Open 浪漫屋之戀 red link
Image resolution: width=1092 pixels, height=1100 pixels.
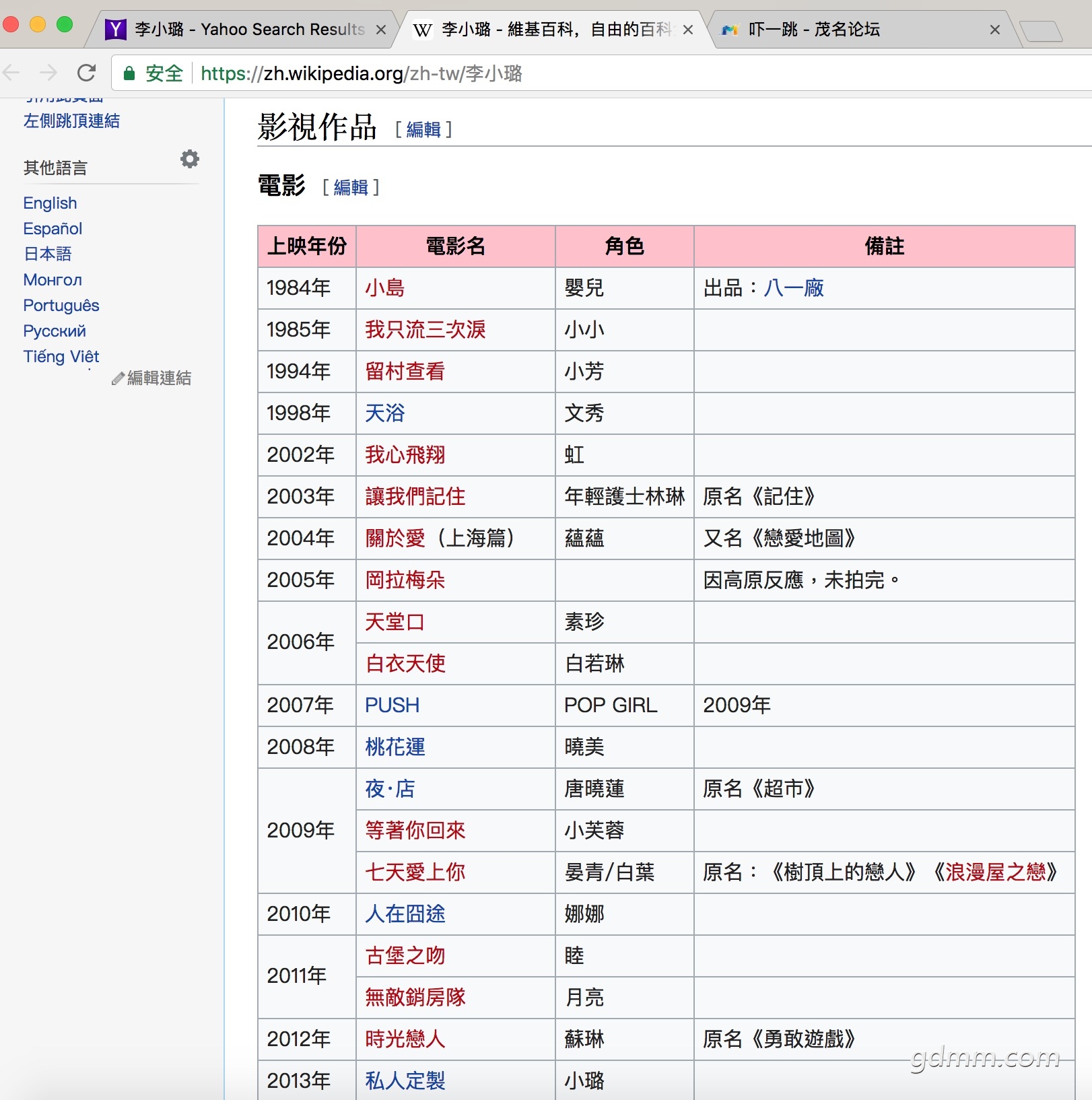(x=995, y=872)
